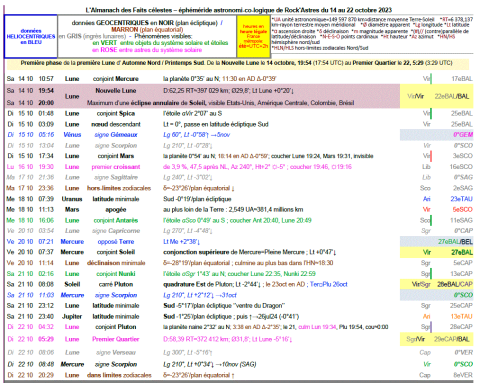Click the '13eCAP' position cell

click(462, 274)
